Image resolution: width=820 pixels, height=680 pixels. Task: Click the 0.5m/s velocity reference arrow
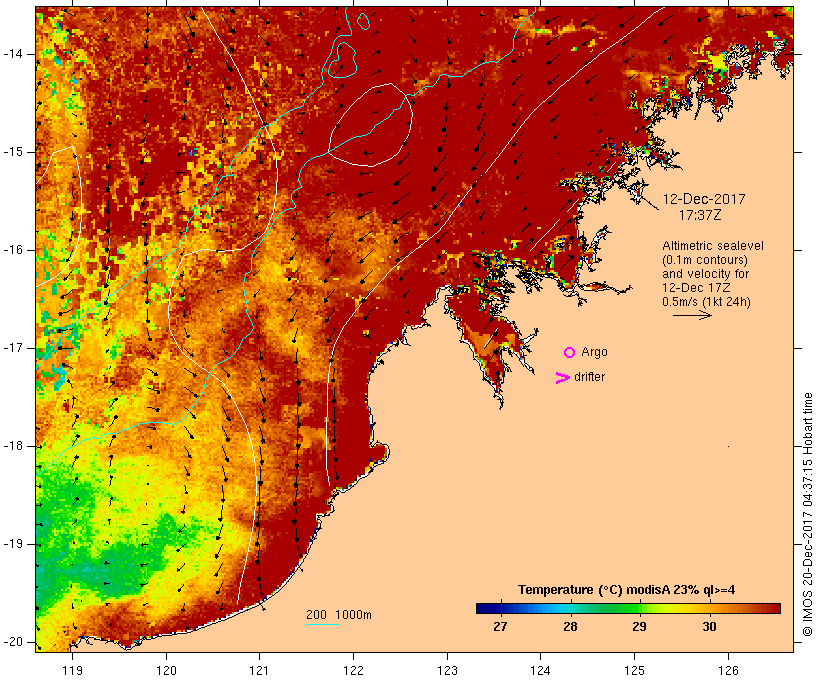coord(692,315)
